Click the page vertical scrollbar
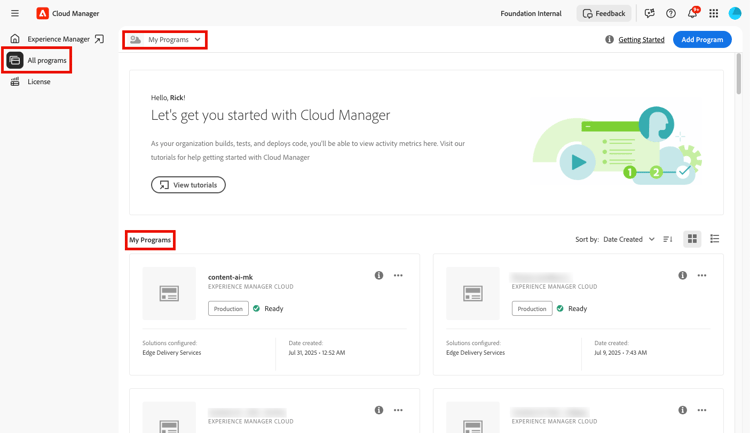This screenshot has height=433, width=750. click(x=739, y=74)
